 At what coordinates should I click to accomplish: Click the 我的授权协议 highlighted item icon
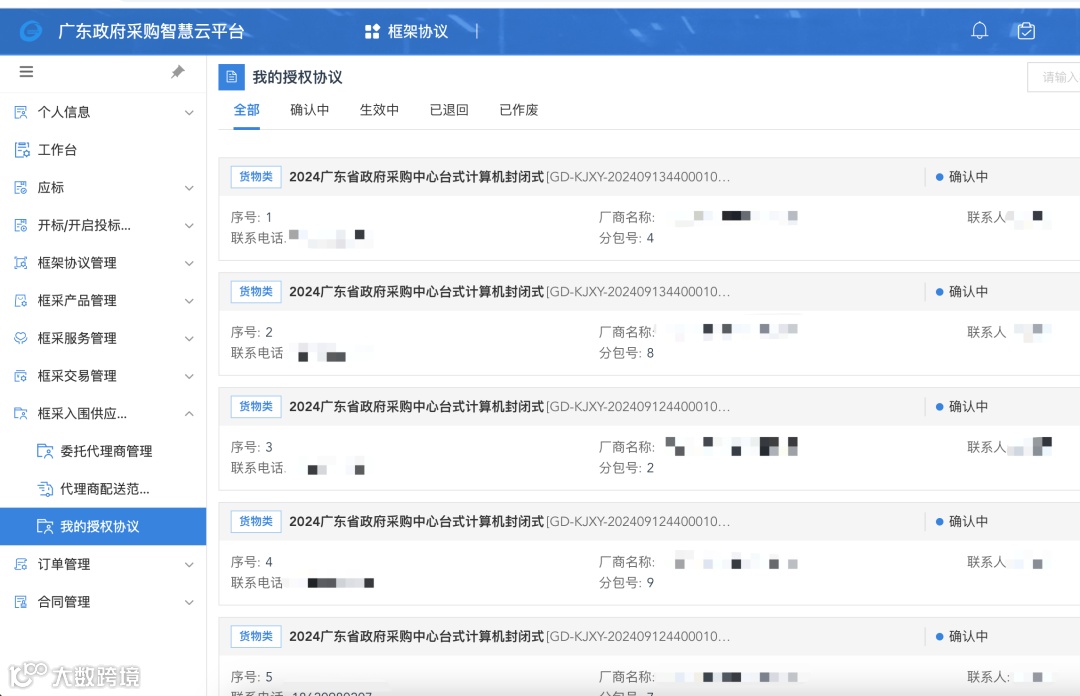(x=45, y=526)
